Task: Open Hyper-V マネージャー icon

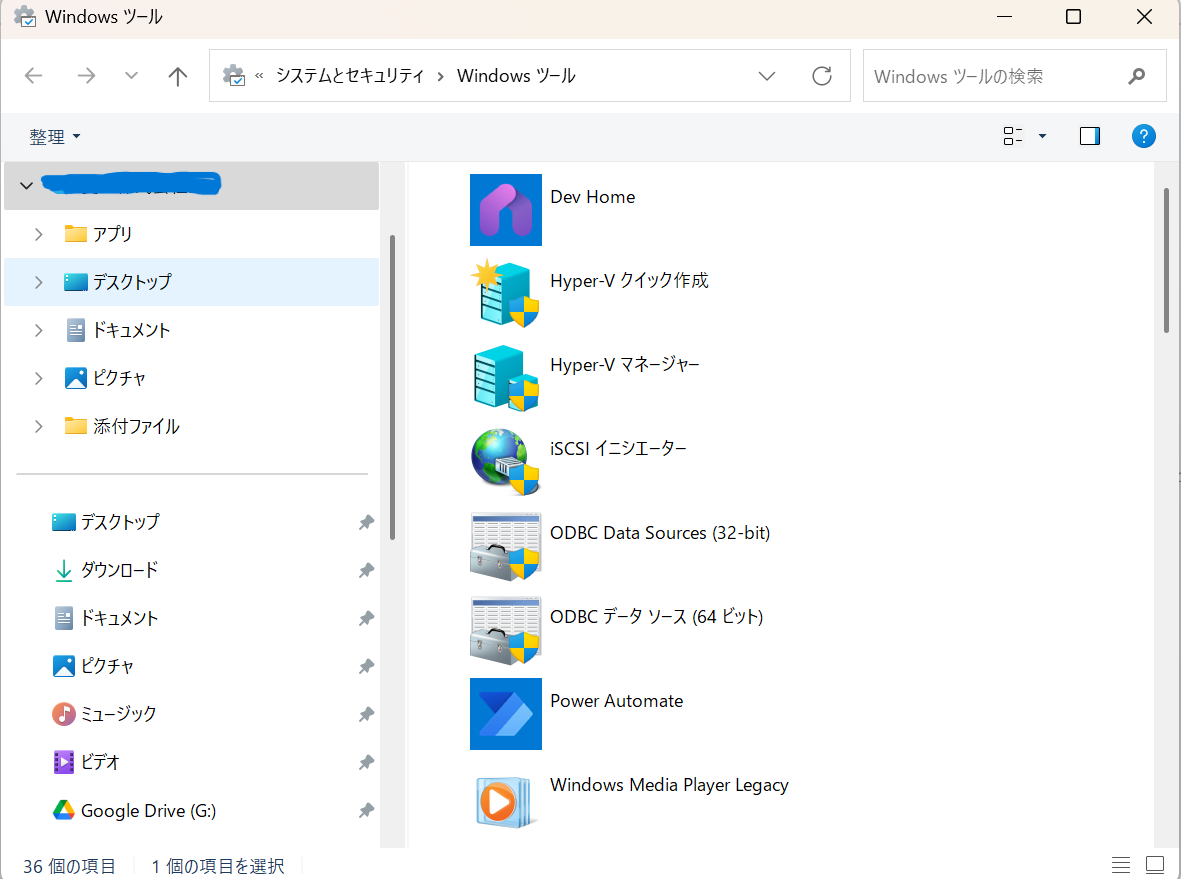Action: pyautogui.click(x=505, y=378)
